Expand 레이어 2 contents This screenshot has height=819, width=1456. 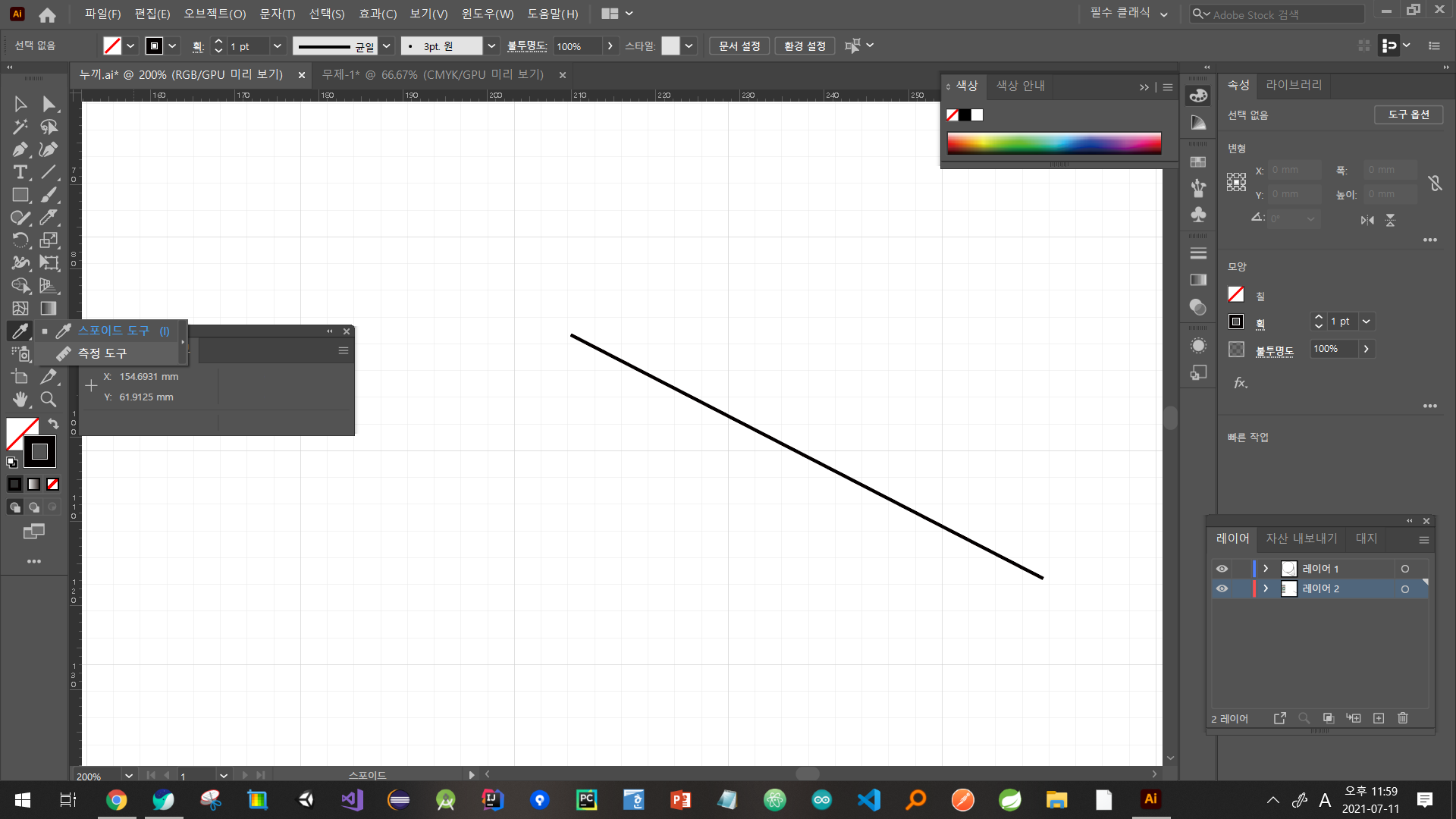(x=1266, y=588)
